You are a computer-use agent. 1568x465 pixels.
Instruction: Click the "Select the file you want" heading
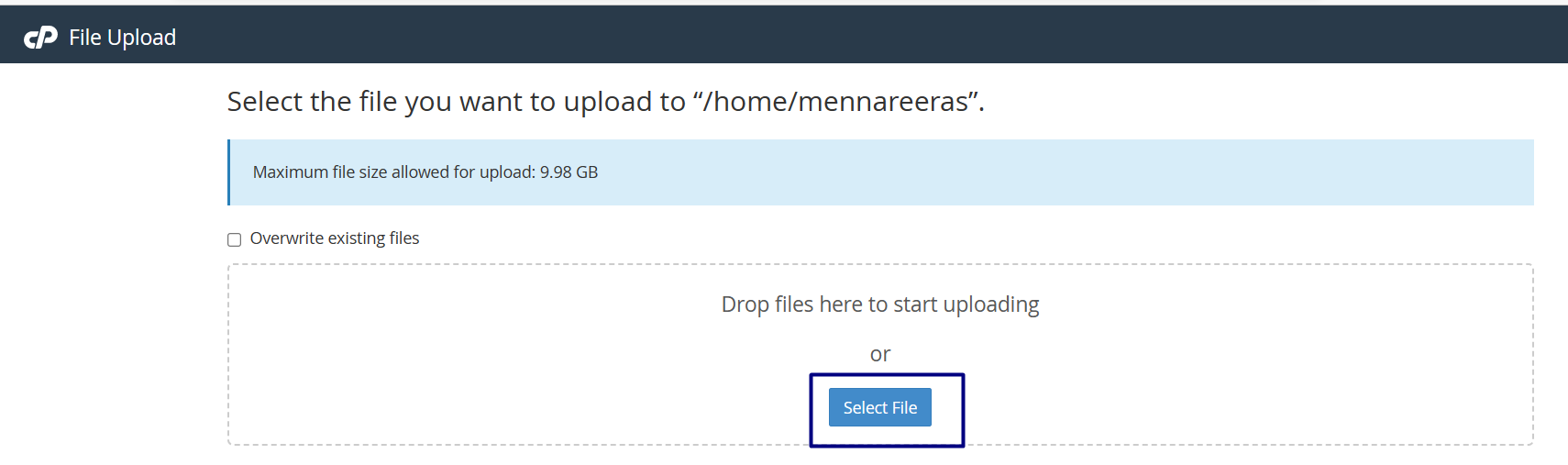click(x=605, y=101)
